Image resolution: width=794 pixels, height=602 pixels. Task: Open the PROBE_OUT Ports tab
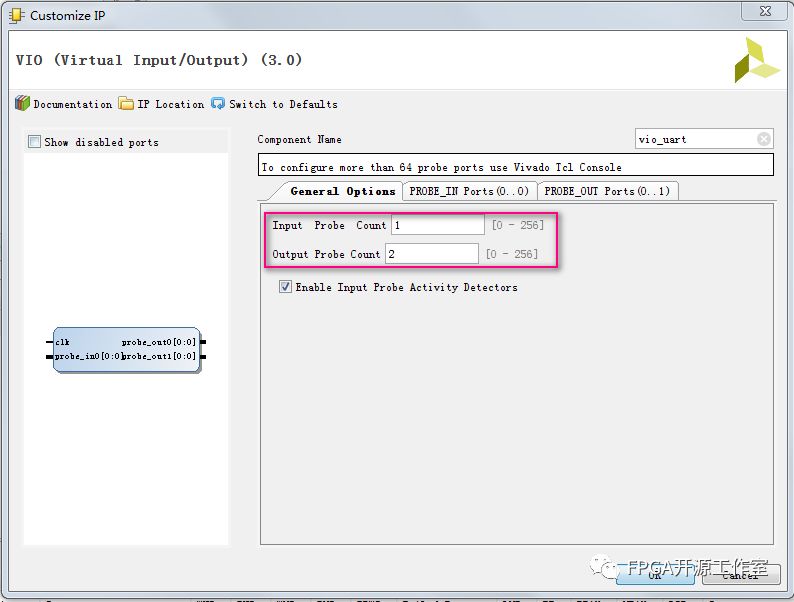[607, 191]
